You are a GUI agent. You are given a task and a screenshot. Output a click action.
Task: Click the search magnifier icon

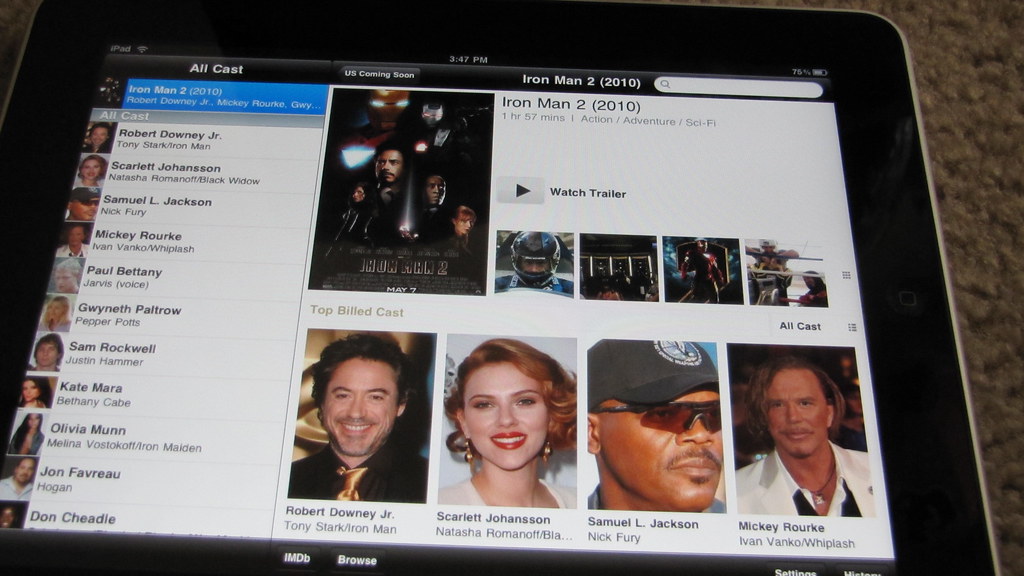[x=665, y=84]
